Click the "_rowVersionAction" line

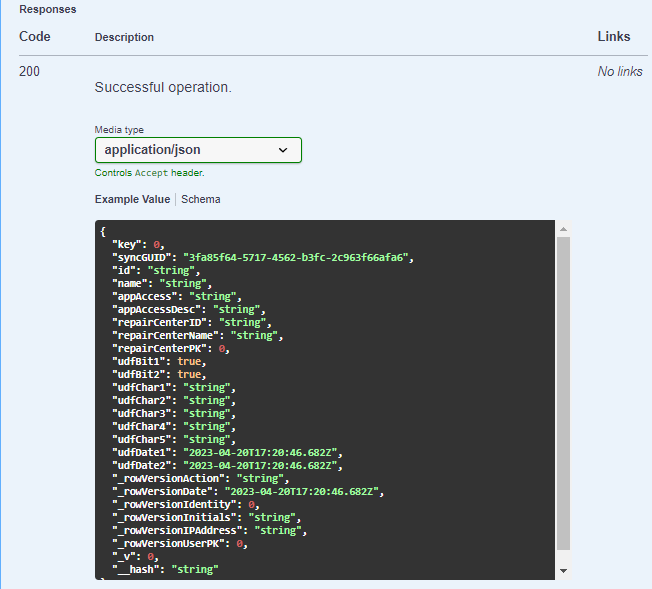tap(200, 478)
